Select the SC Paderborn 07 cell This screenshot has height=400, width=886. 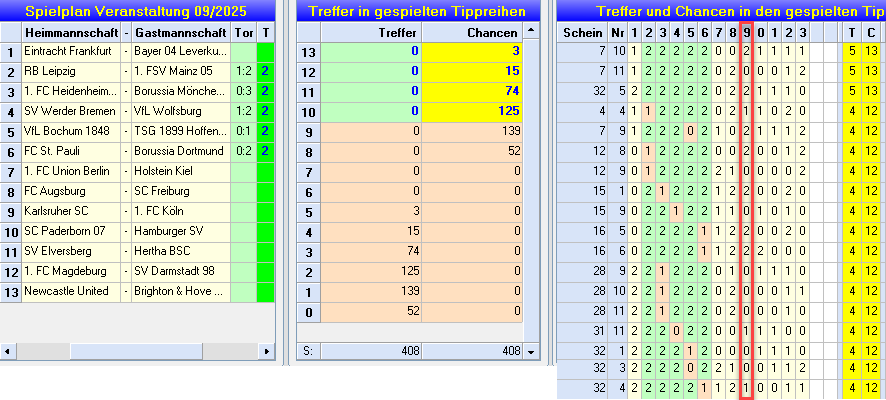tap(71, 232)
